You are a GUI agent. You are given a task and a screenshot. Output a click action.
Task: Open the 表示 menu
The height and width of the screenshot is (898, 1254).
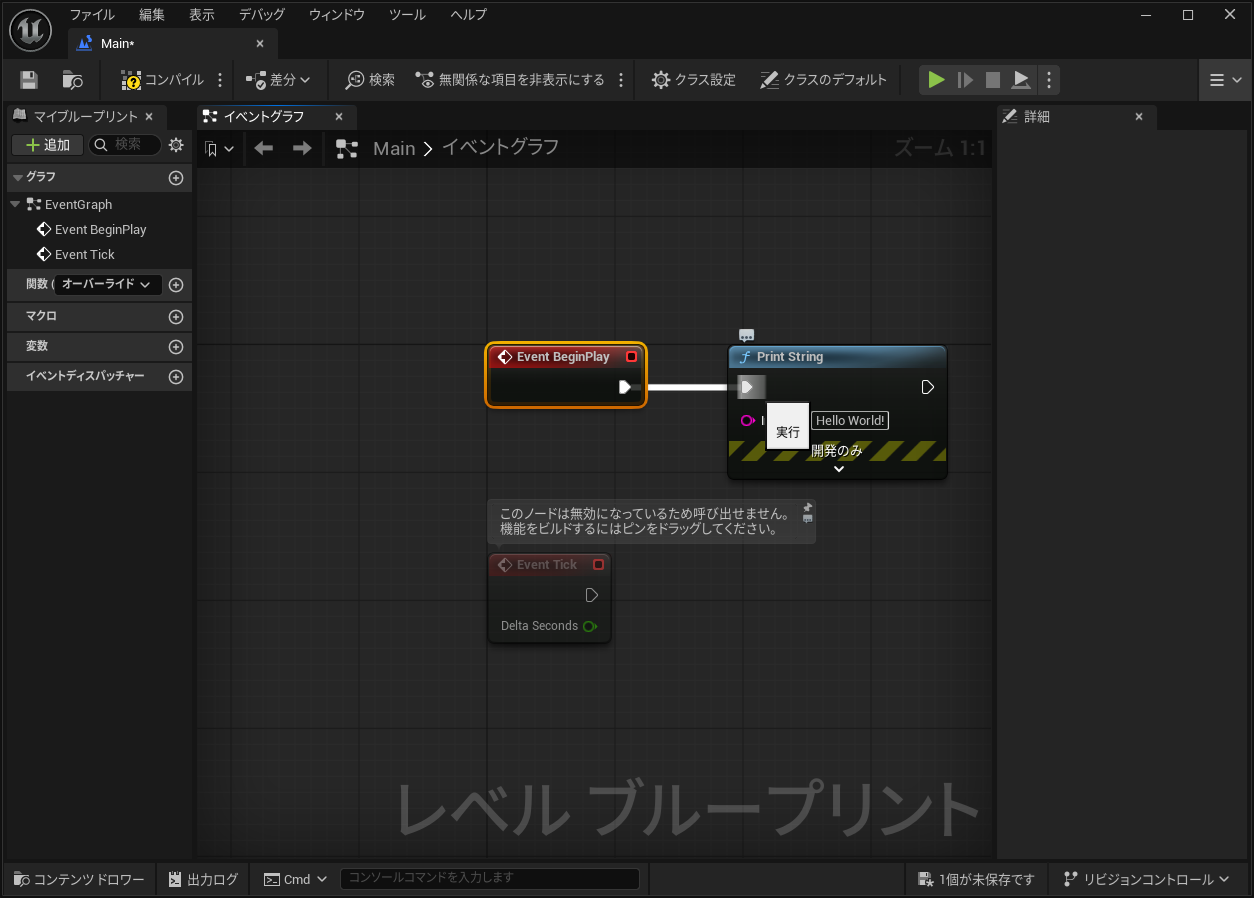tap(202, 15)
